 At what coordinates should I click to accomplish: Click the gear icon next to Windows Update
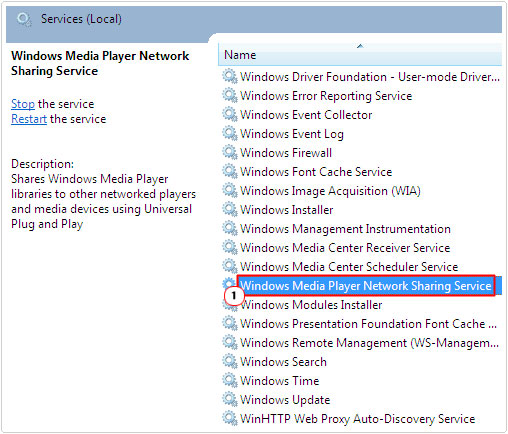(230, 399)
